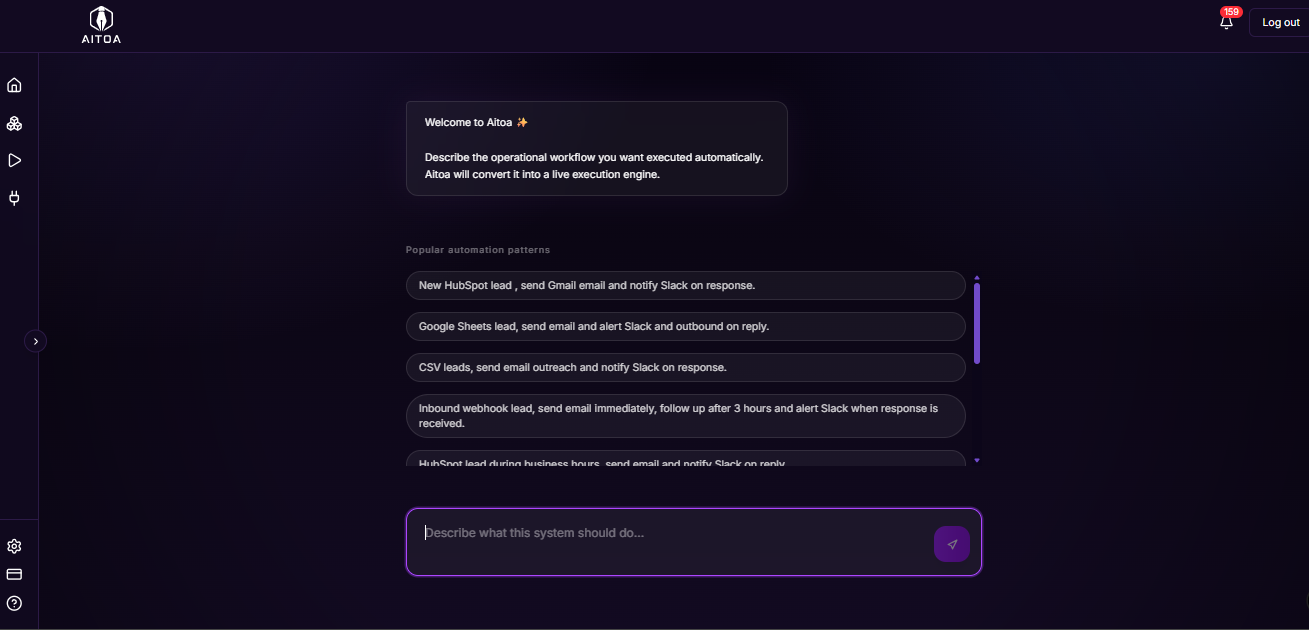The image size is (1309, 630).
Task: Click the Log out button
Action: click(x=1279, y=22)
